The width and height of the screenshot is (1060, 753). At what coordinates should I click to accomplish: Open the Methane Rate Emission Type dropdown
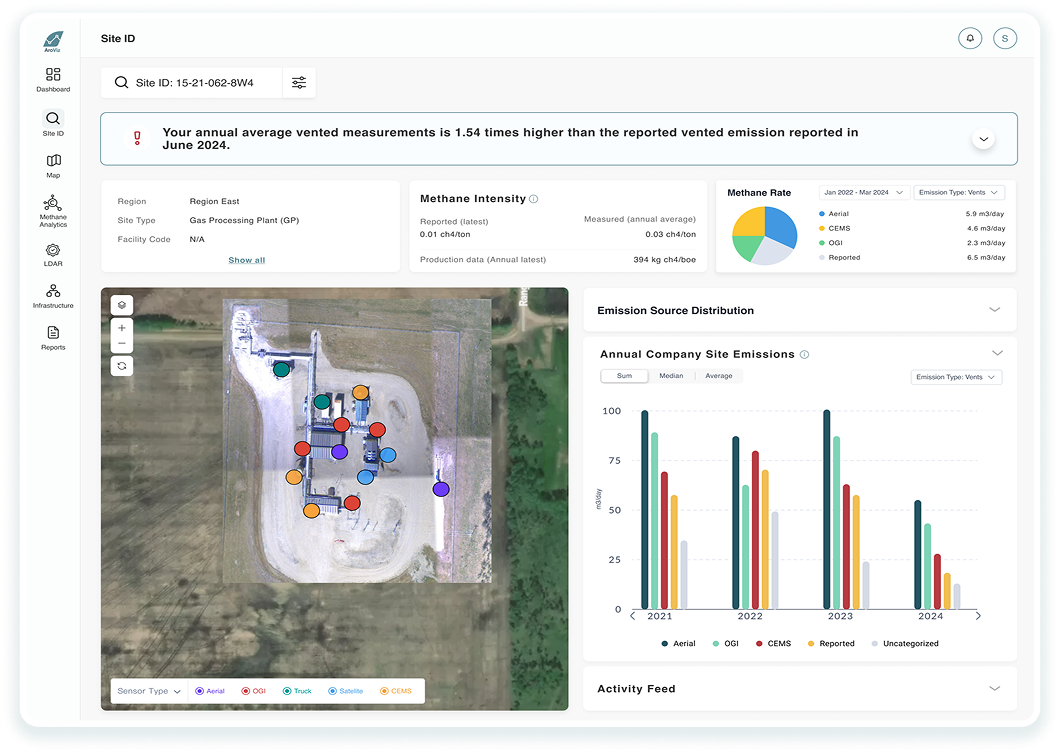click(x=959, y=193)
